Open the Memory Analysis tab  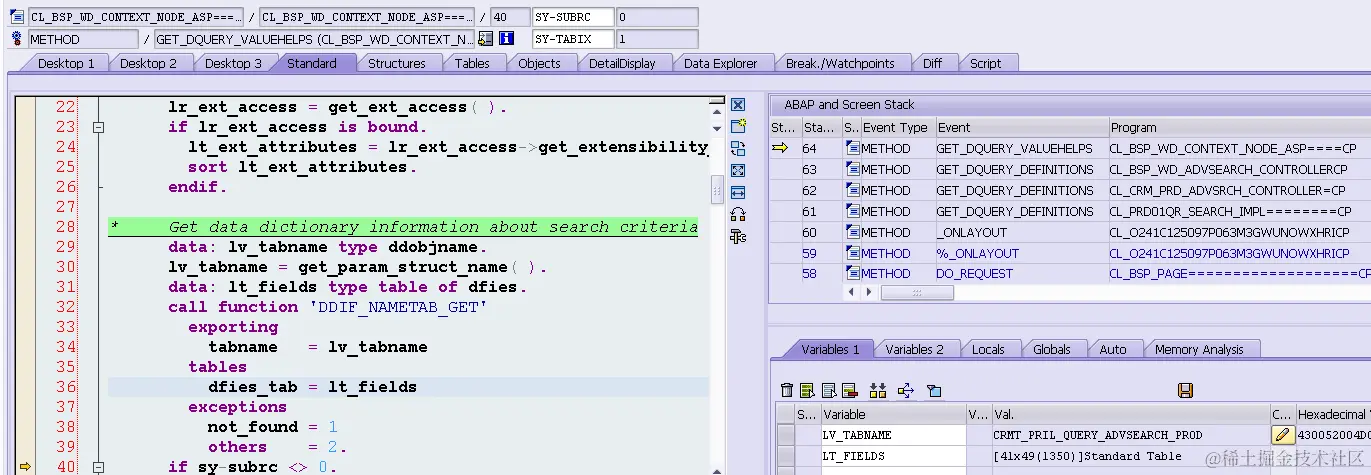[1199, 349]
